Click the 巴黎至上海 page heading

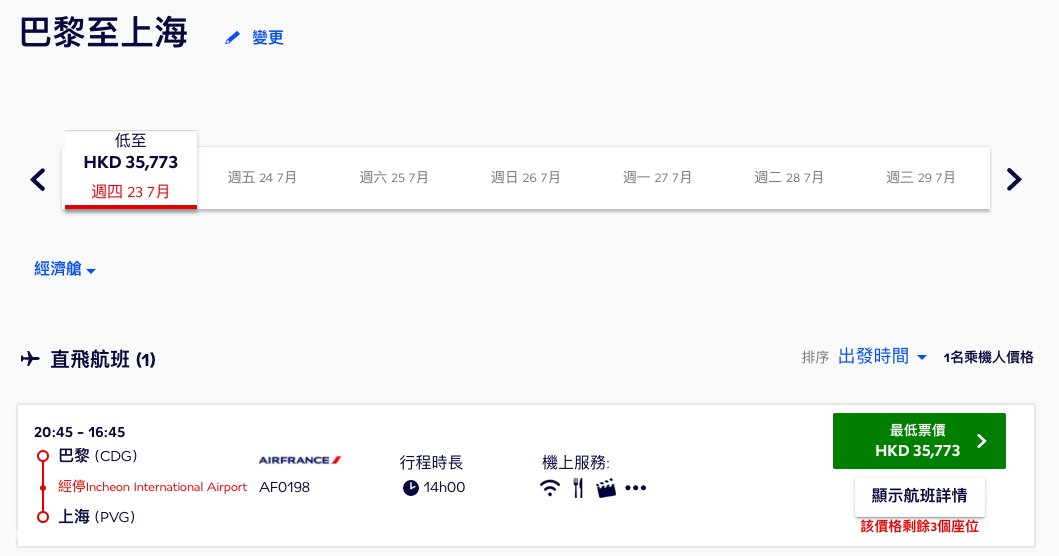pyautogui.click(x=103, y=32)
